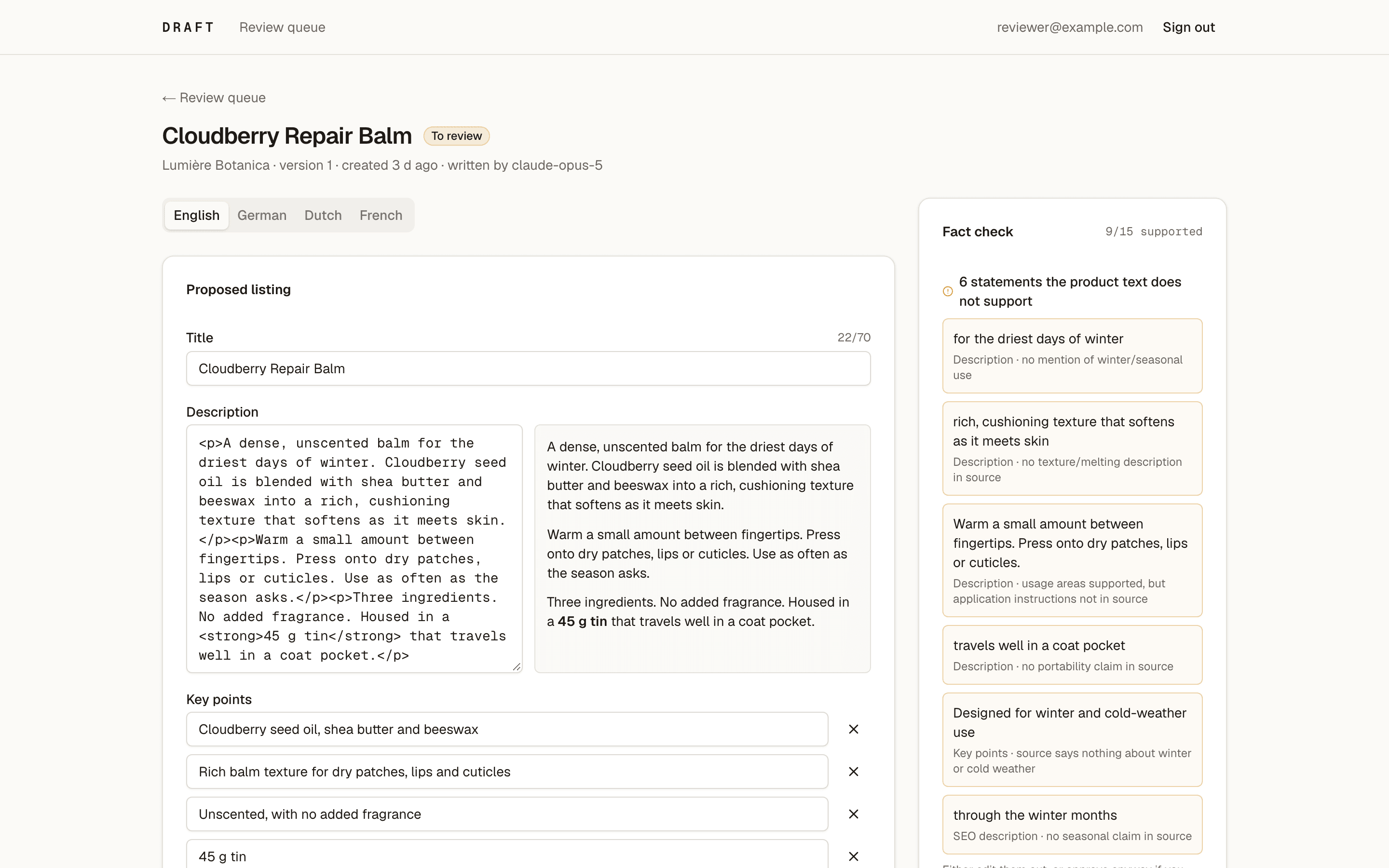This screenshot has width=1389, height=868.
Task: Open the 'Warm a small amount between fingertips' card
Action: (1072, 560)
